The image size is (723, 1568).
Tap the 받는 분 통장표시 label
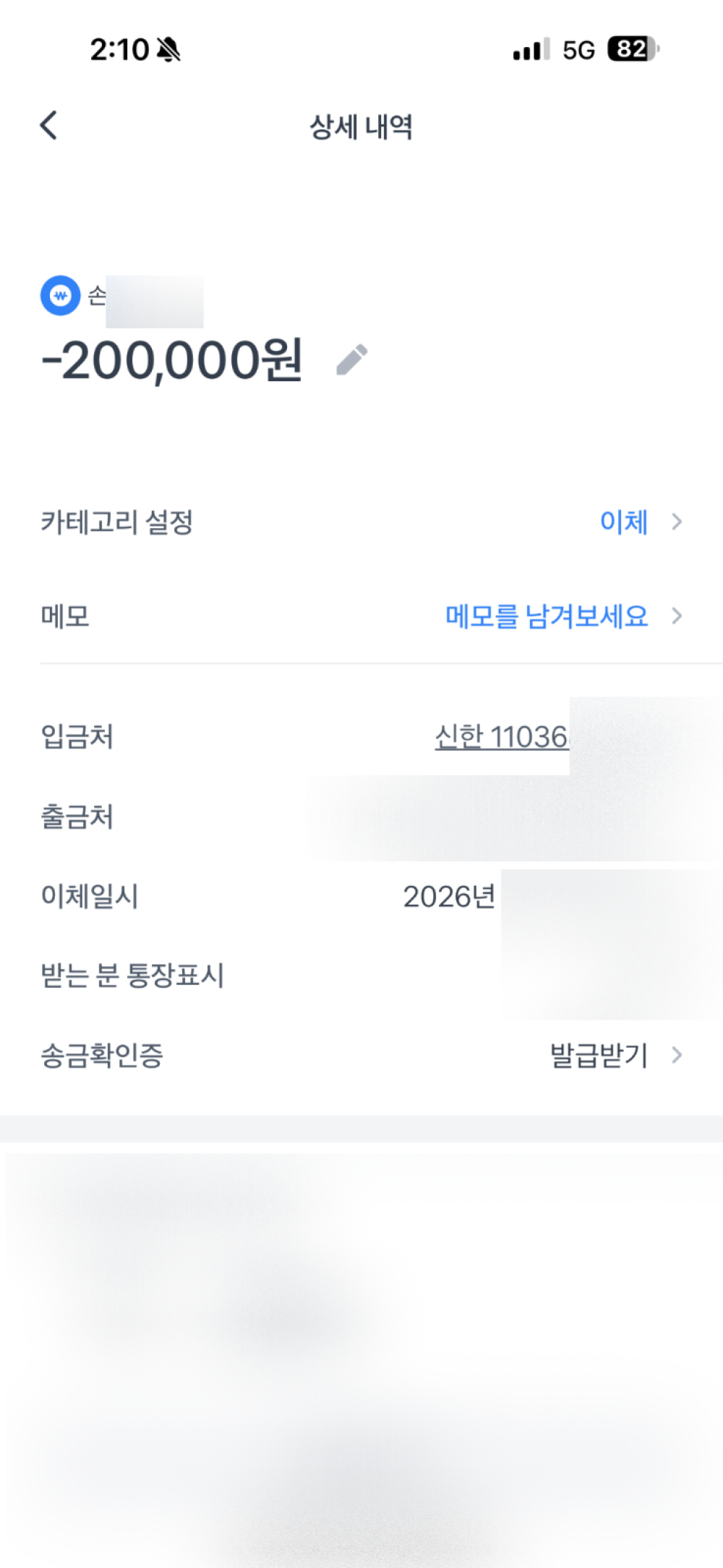(132, 976)
